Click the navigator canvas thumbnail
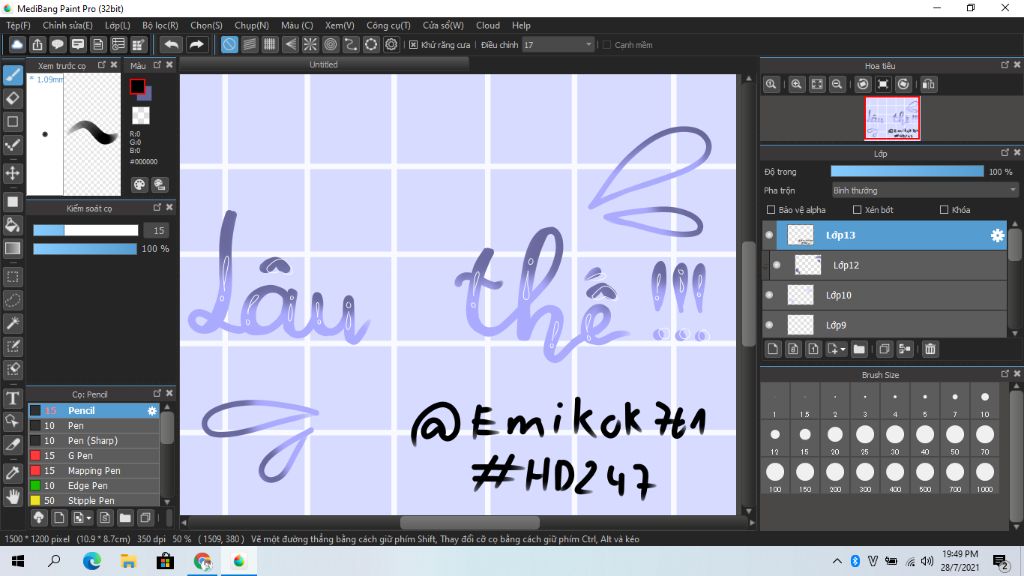Viewport: 1024px width, 576px height. click(892, 118)
